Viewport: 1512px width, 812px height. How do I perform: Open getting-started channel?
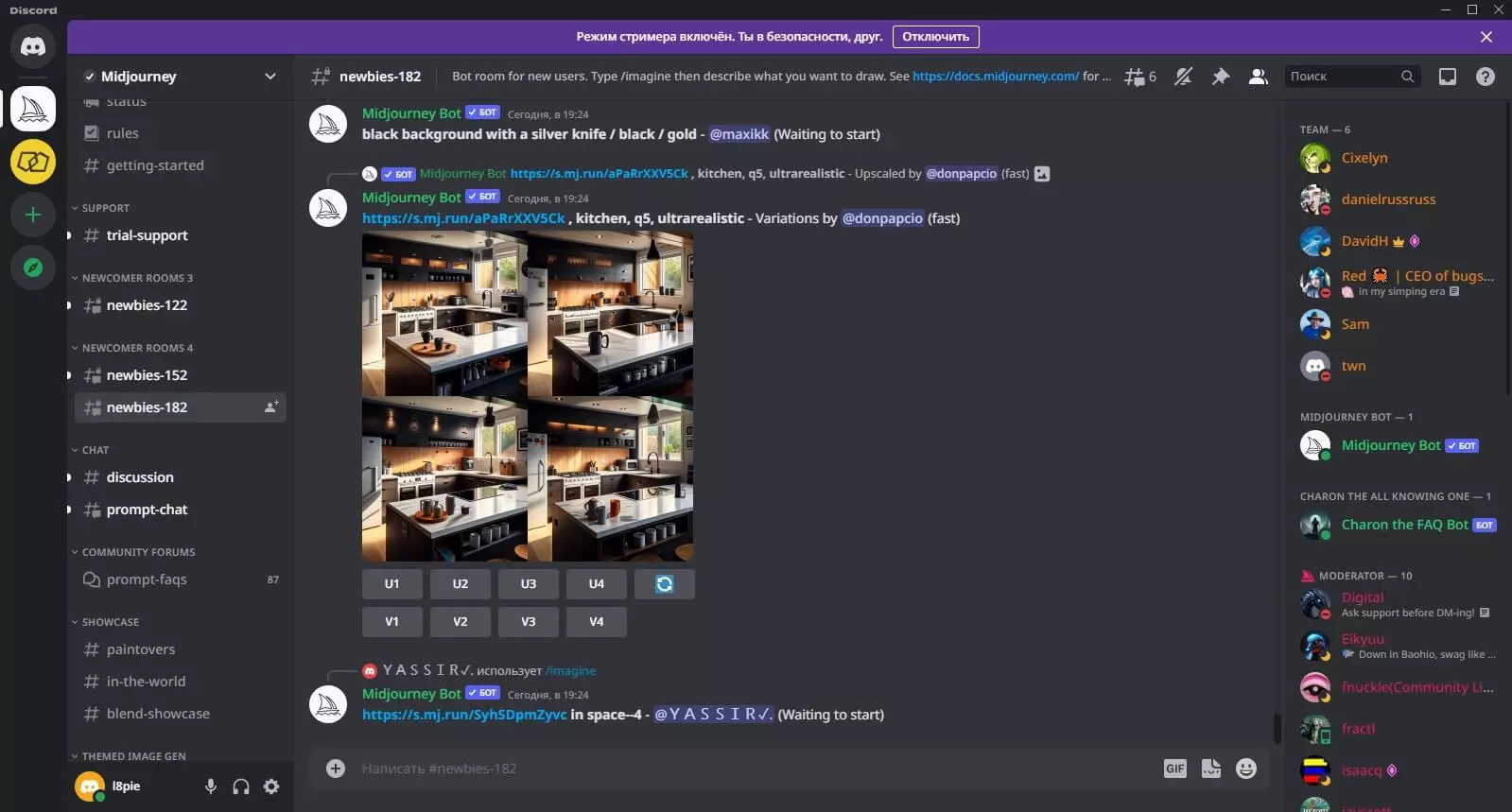[x=180, y=165]
